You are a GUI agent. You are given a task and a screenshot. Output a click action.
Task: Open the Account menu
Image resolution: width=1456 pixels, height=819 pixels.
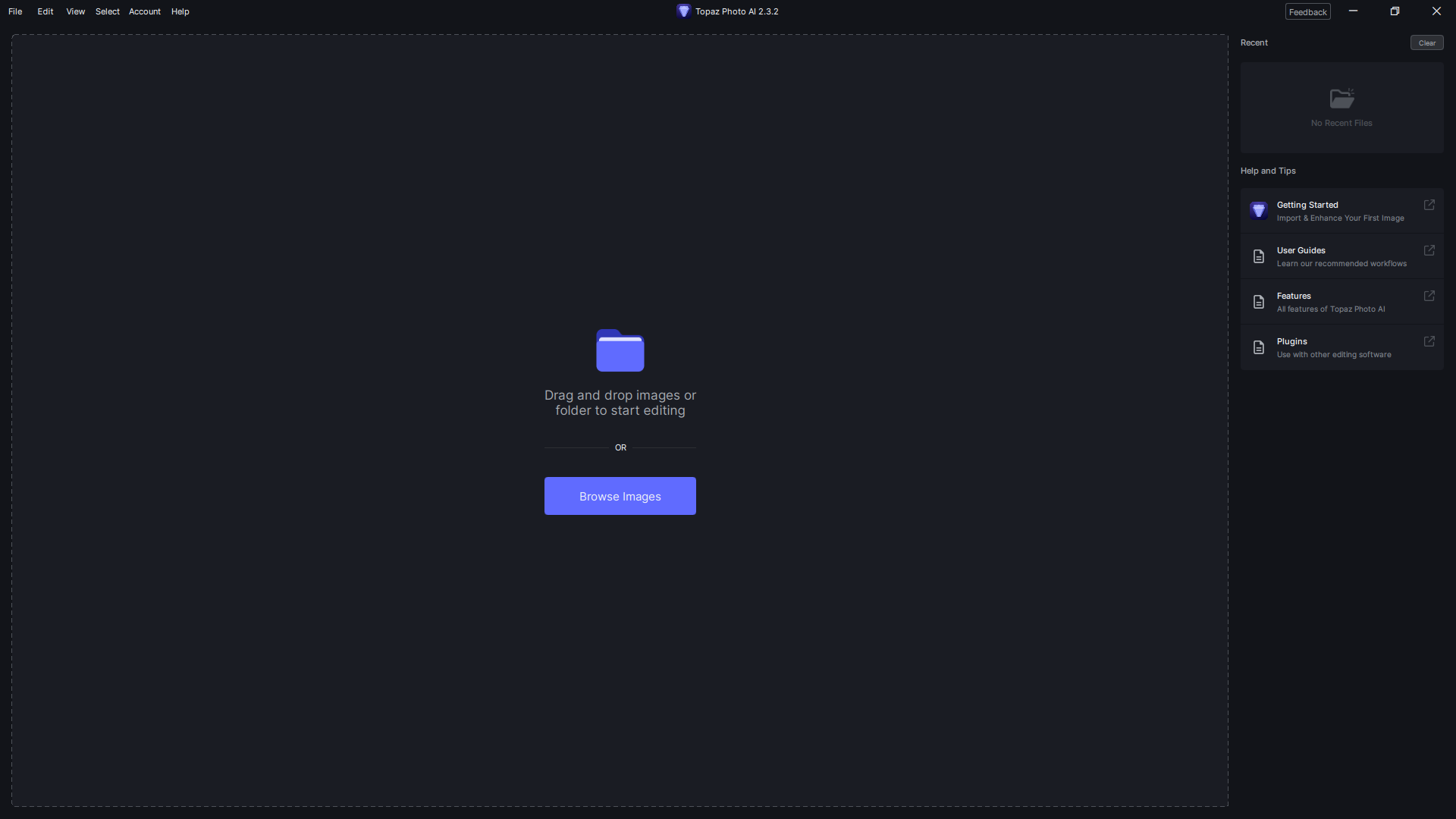144,11
